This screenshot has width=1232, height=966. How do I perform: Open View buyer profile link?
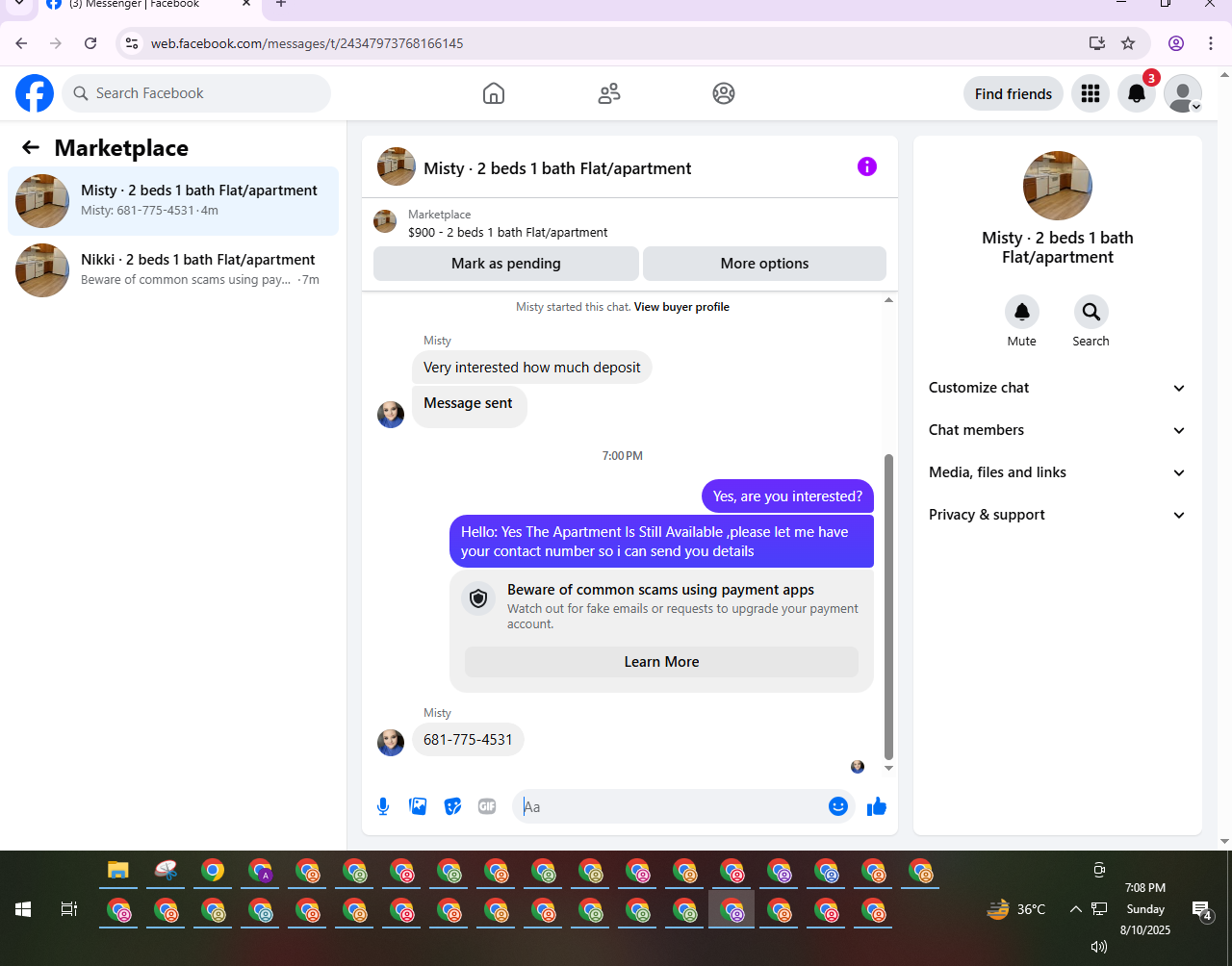tap(681, 307)
